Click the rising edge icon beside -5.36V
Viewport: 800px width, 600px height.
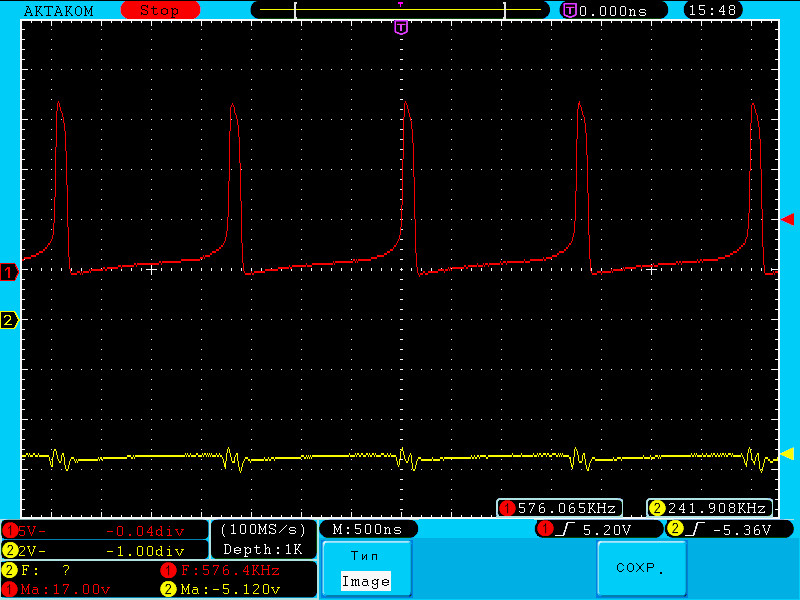pos(694,530)
